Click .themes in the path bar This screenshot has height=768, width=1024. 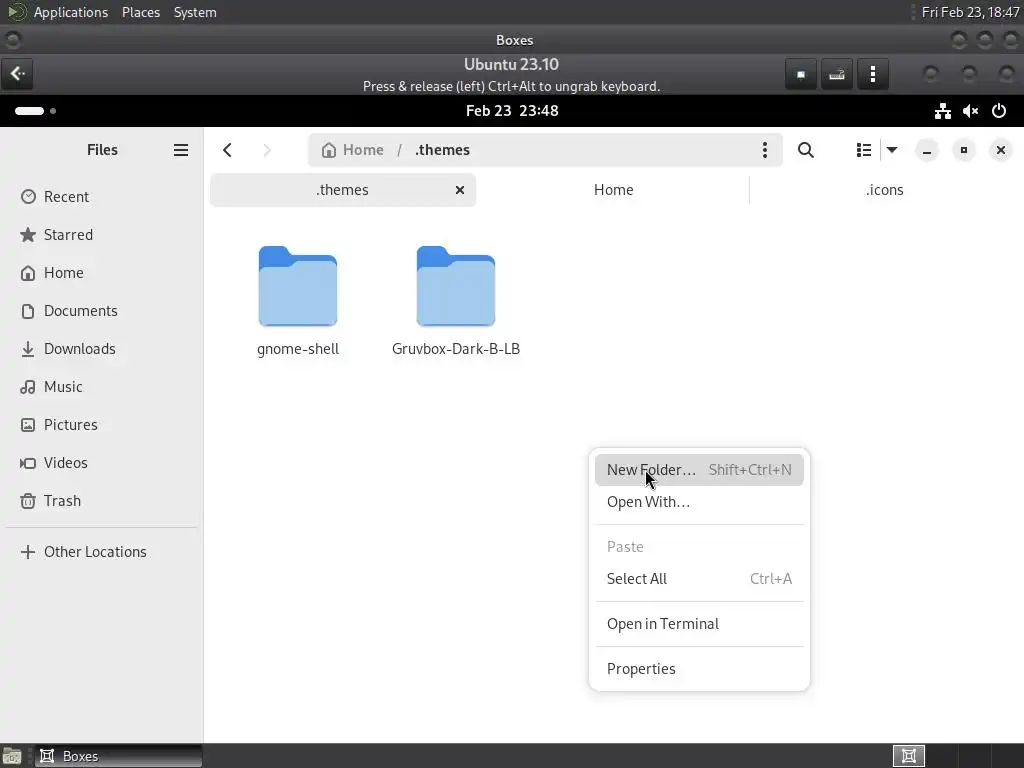point(442,150)
